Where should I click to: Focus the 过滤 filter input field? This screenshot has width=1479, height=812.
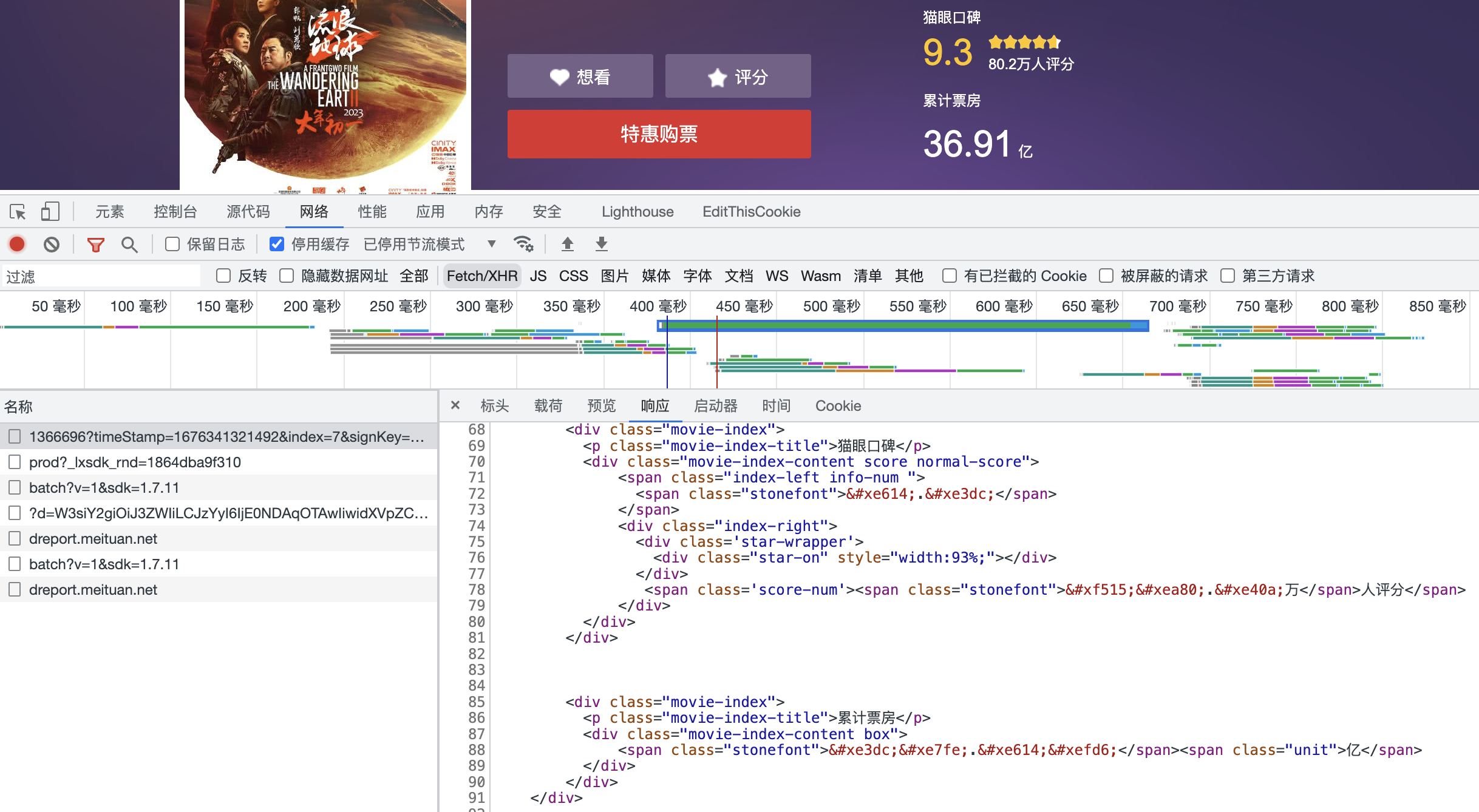tap(101, 276)
